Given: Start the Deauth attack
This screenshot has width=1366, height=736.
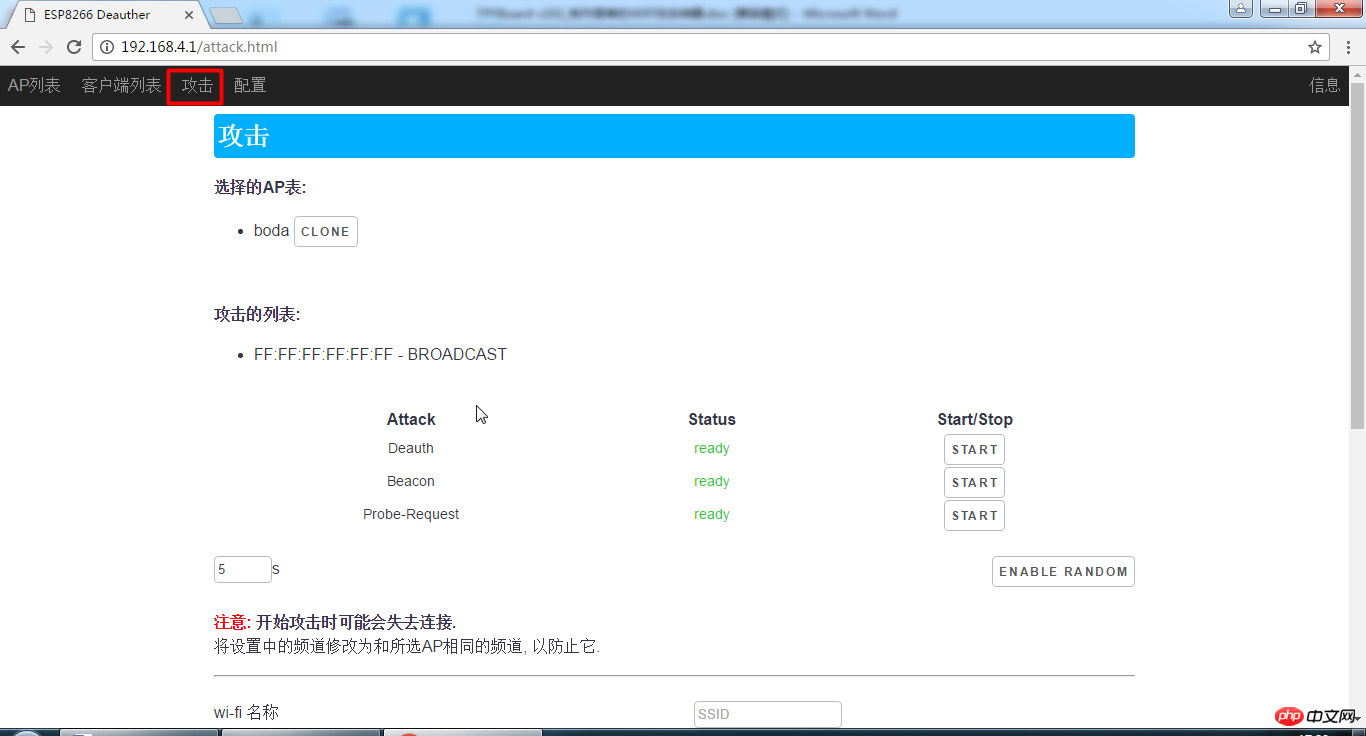Looking at the screenshot, I should coord(974,450).
